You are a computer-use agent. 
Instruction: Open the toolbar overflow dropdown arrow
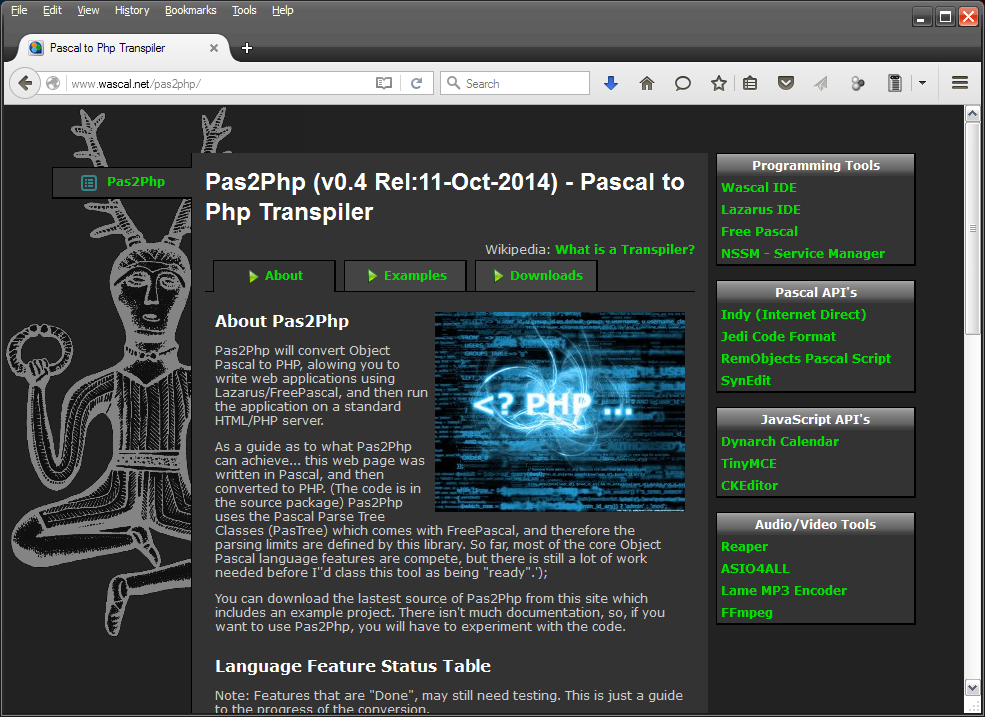[x=922, y=83]
